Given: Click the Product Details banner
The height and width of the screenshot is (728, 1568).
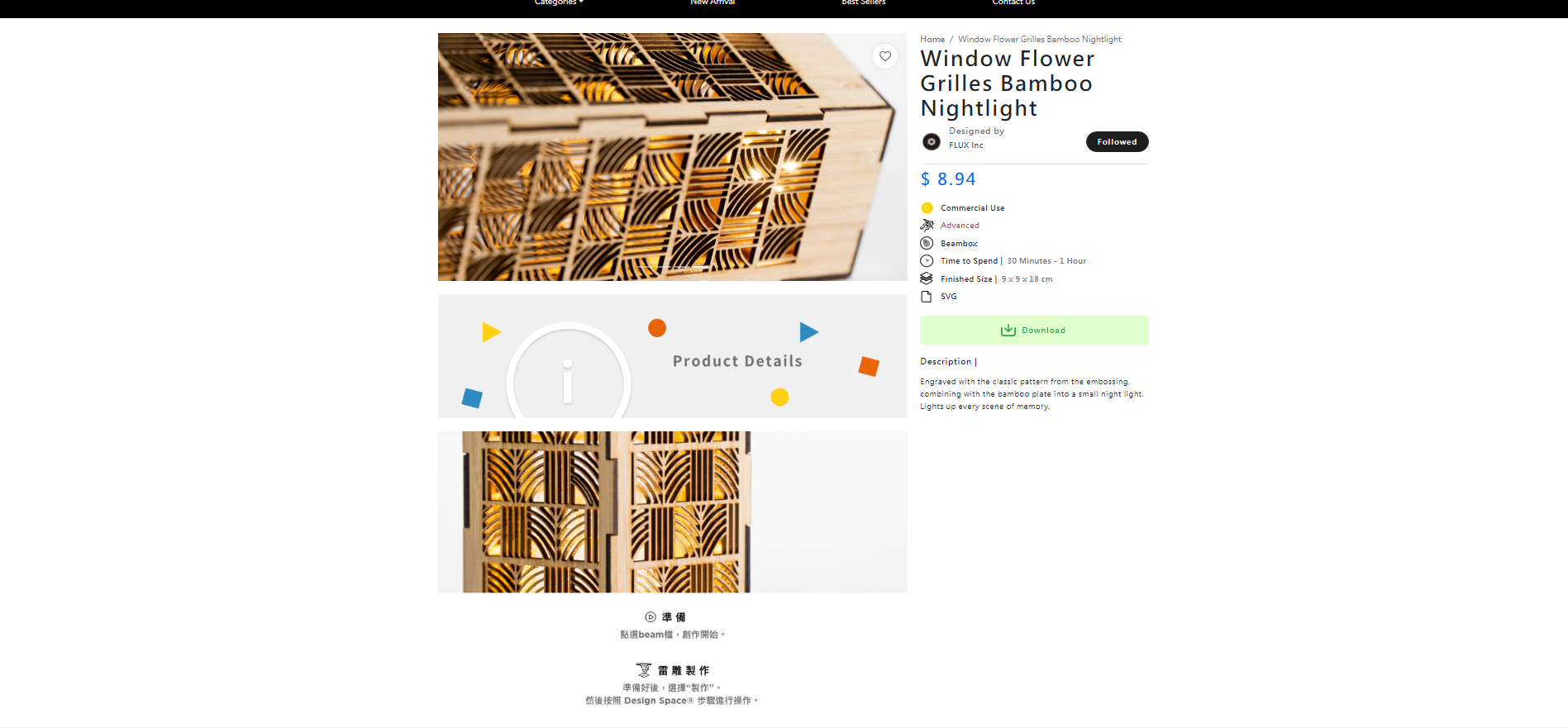Looking at the screenshot, I should click(672, 356).
